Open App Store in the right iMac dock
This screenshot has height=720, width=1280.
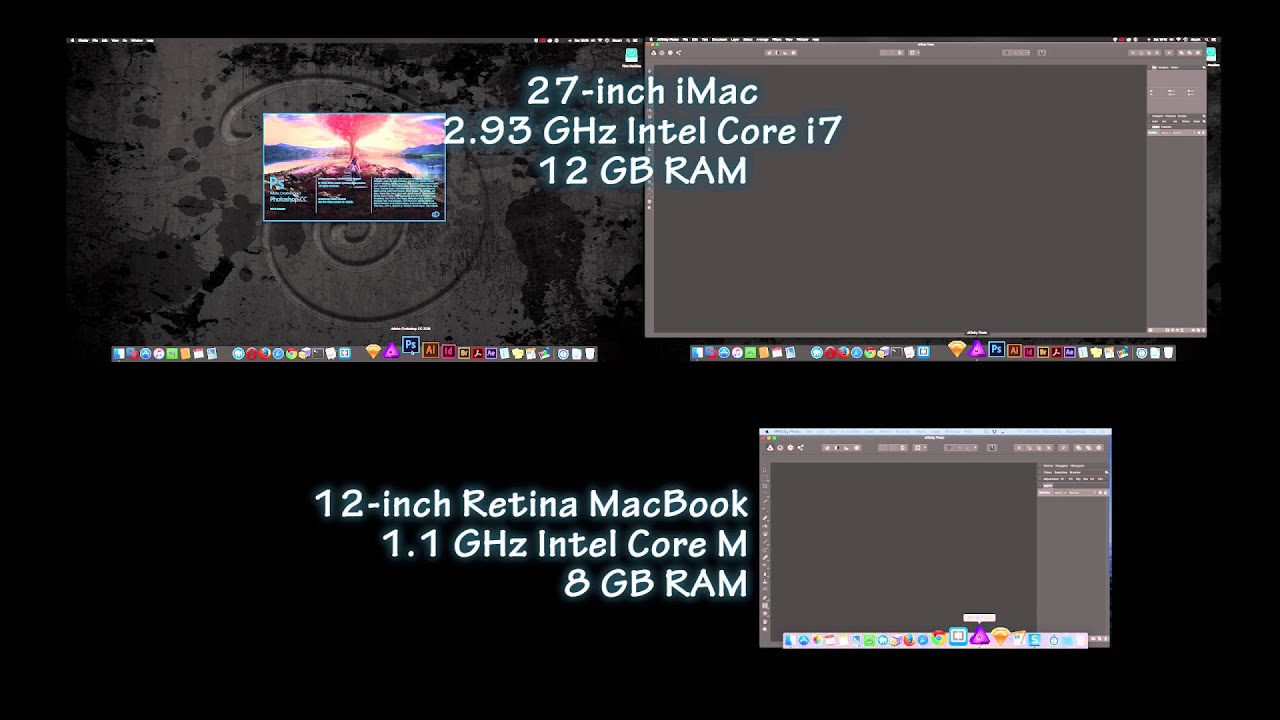coord(724,352)
